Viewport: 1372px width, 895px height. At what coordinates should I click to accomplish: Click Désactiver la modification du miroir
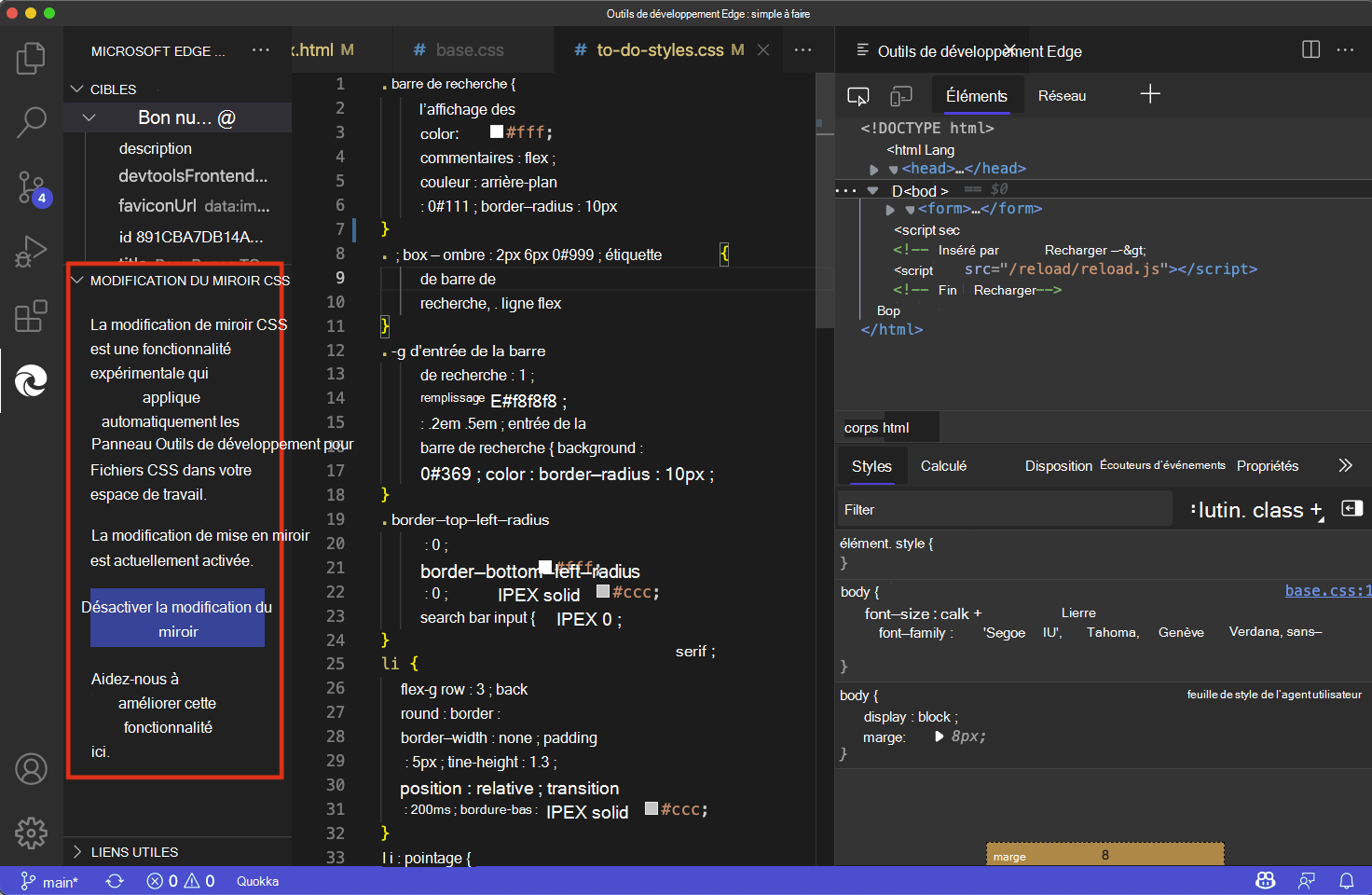pyautogui.click(x=177, y=617)
